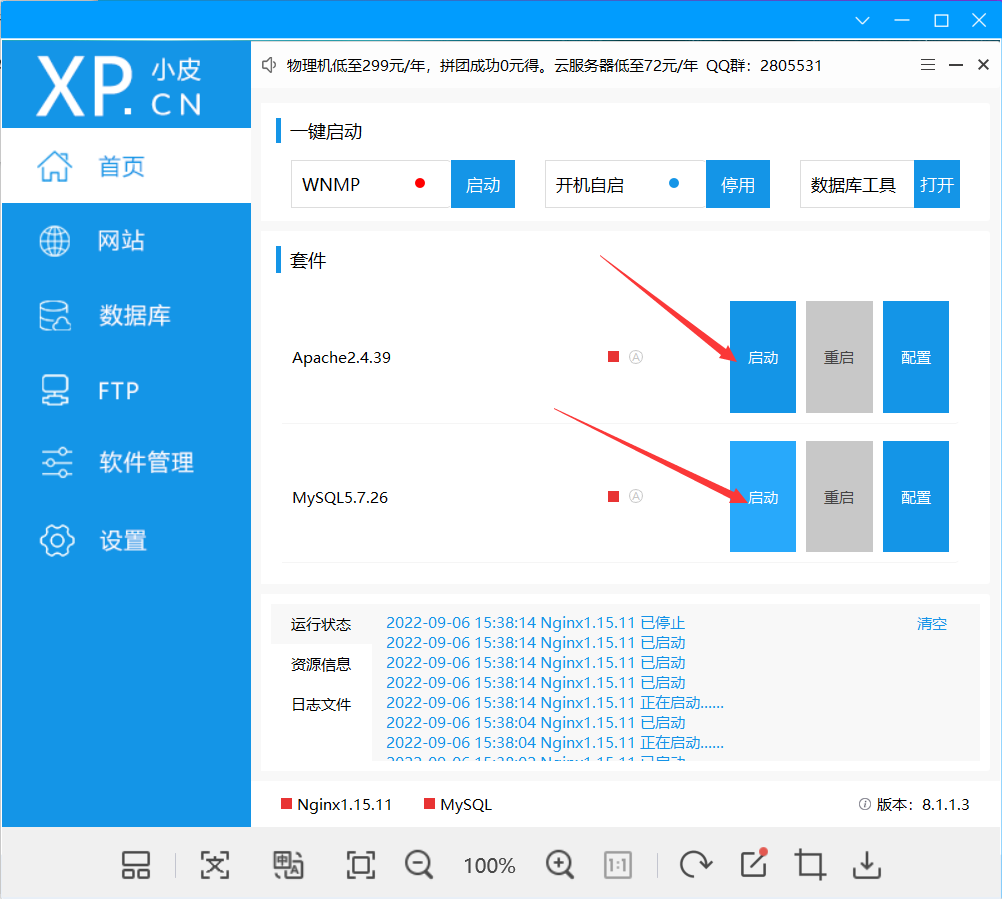Click the text recognition scan icon
Screen dimensions: 1002x899
click(215, 865)
